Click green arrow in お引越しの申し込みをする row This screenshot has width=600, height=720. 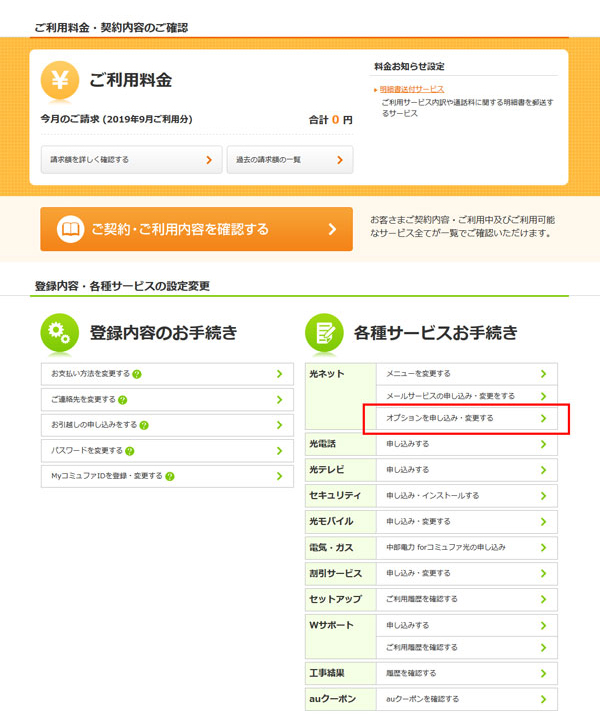[279, 425]
